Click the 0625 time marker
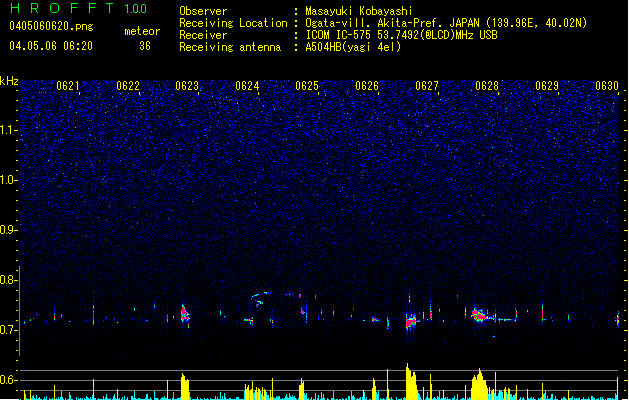 (307, 86)
